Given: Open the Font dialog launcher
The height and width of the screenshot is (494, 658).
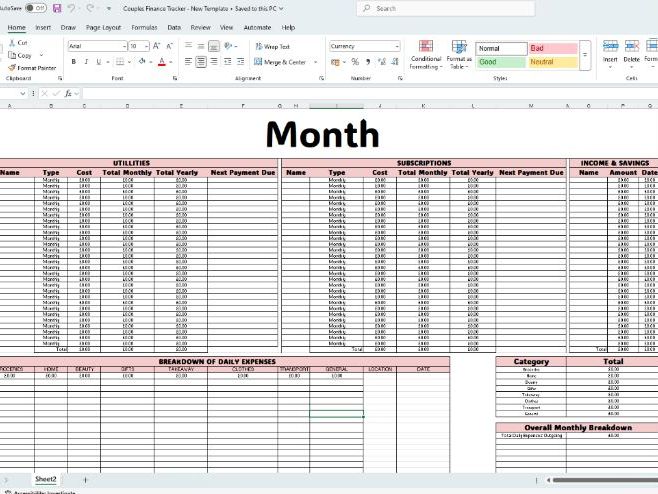Looking at the screenshot, I should (x=175, y=78).
